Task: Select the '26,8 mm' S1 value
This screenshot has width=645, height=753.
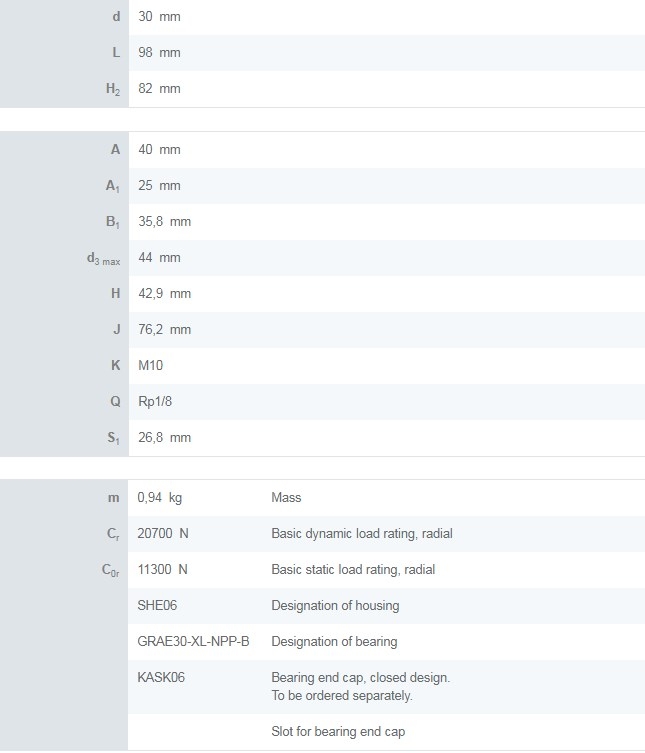Action: (165, 438)
